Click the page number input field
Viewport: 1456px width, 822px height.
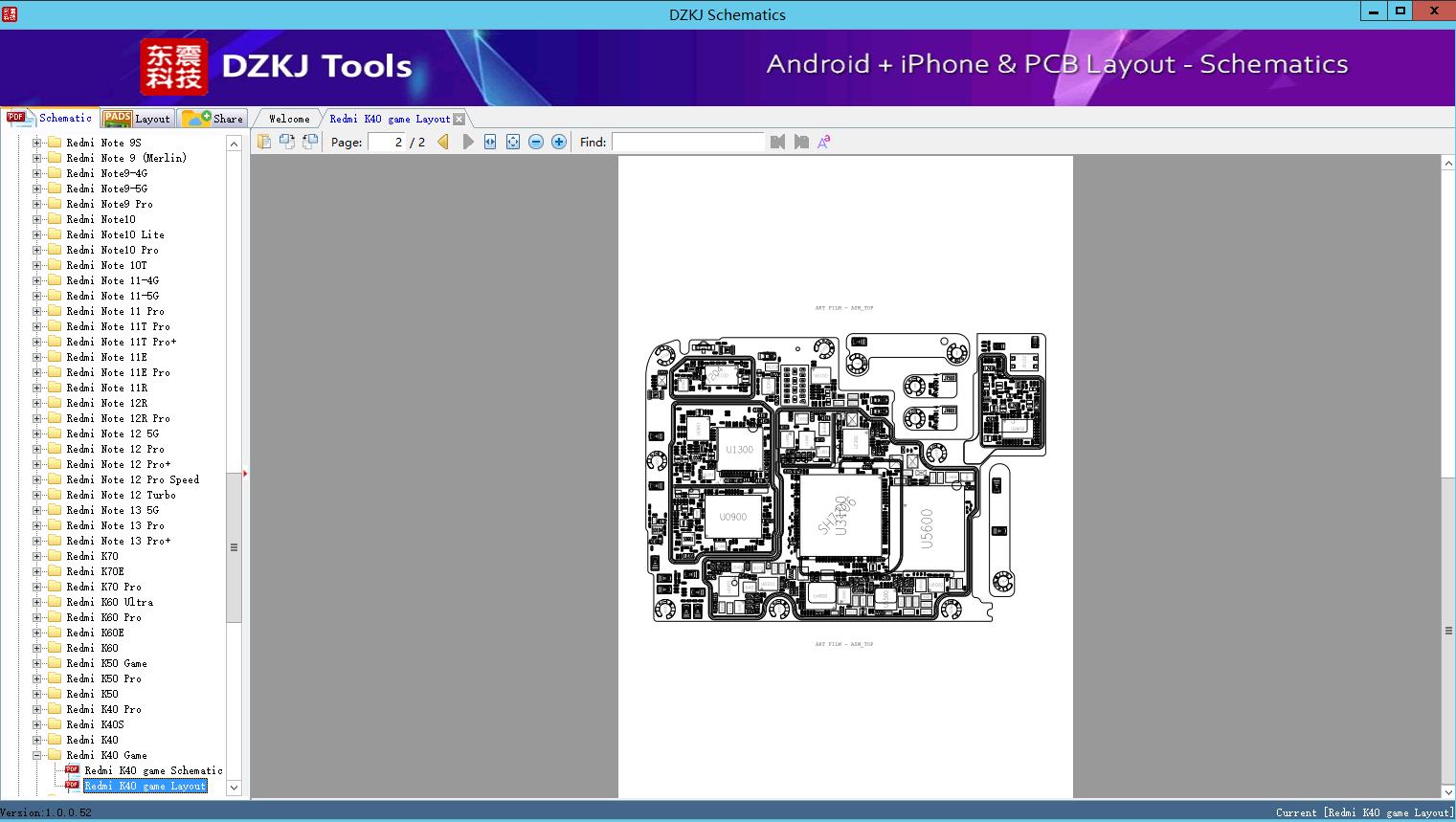(x=386, y=142)
